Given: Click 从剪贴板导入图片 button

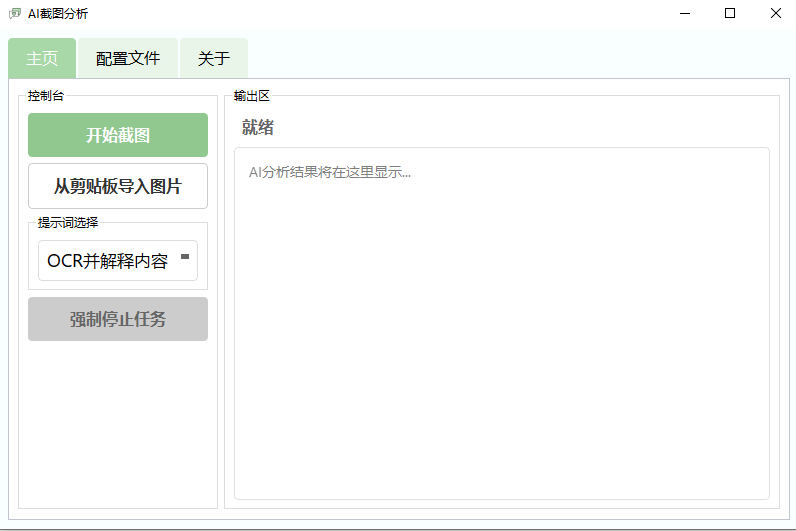Looking at the screenshot, I should click(118, 186).
